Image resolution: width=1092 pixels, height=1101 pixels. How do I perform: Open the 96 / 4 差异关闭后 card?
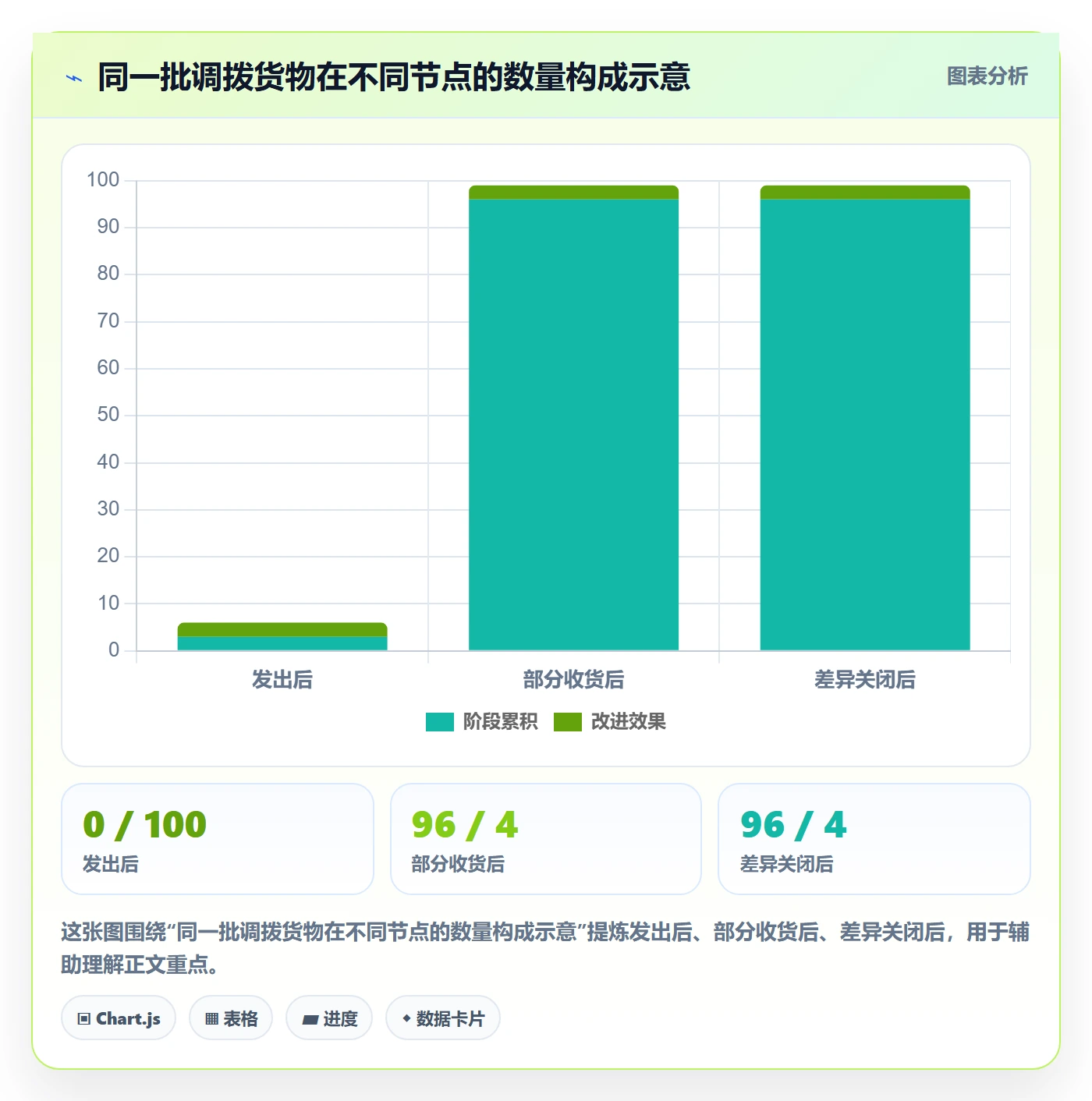tap(874, 839)
